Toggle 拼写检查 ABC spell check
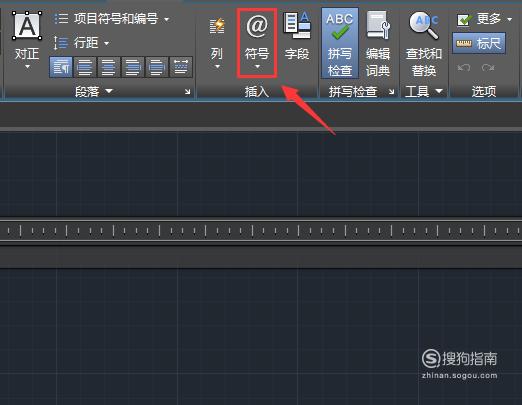Image resolution: width=522 pixels, height=405 pixels. [340, 43]
